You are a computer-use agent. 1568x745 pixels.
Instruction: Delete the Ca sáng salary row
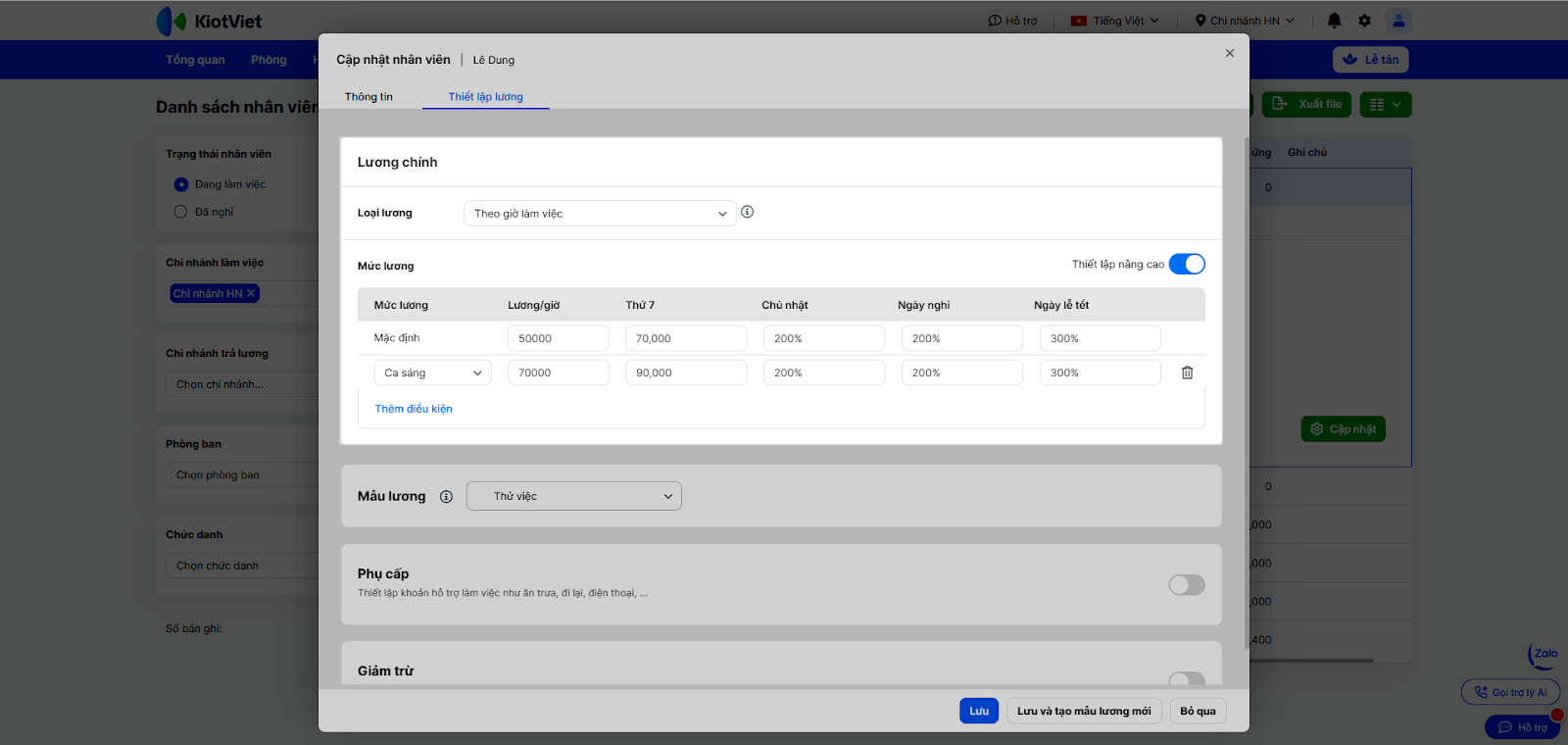point(1187,372)
